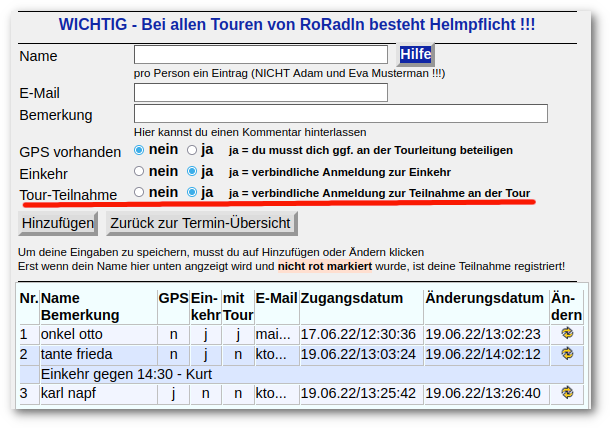Image resolution: width=610 pixels, height=428 pixels.
Task: Click the 'Änderungsdatum' column header
Action: point(484,298)
